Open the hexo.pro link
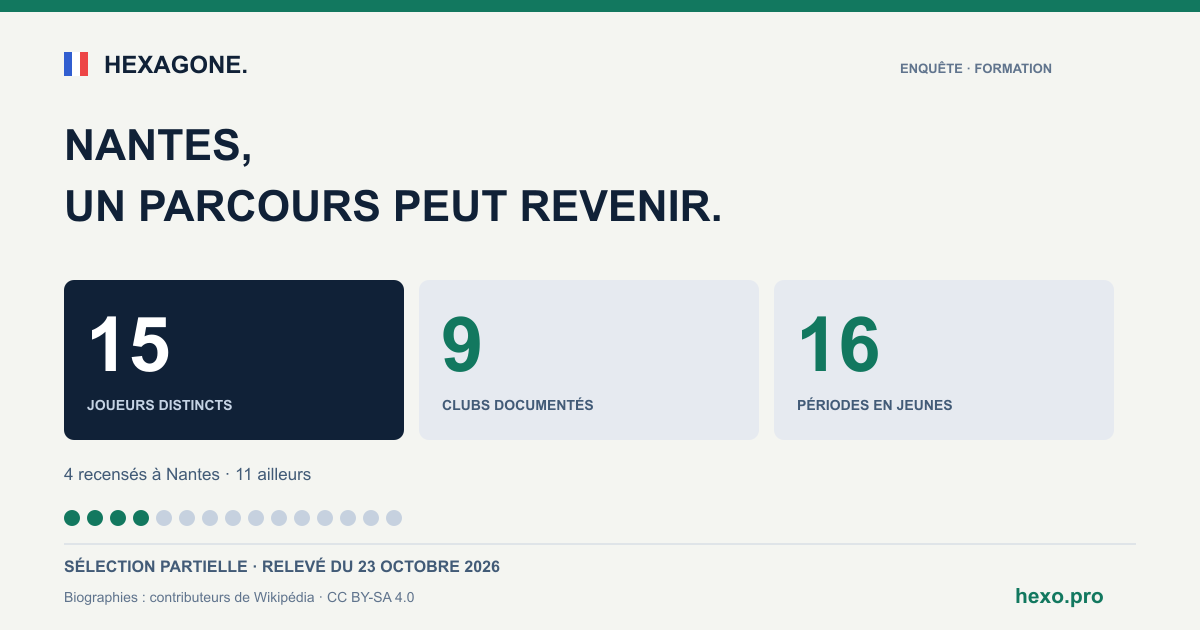Viewport: 1200px width, 630px height. click(1059, 596)
